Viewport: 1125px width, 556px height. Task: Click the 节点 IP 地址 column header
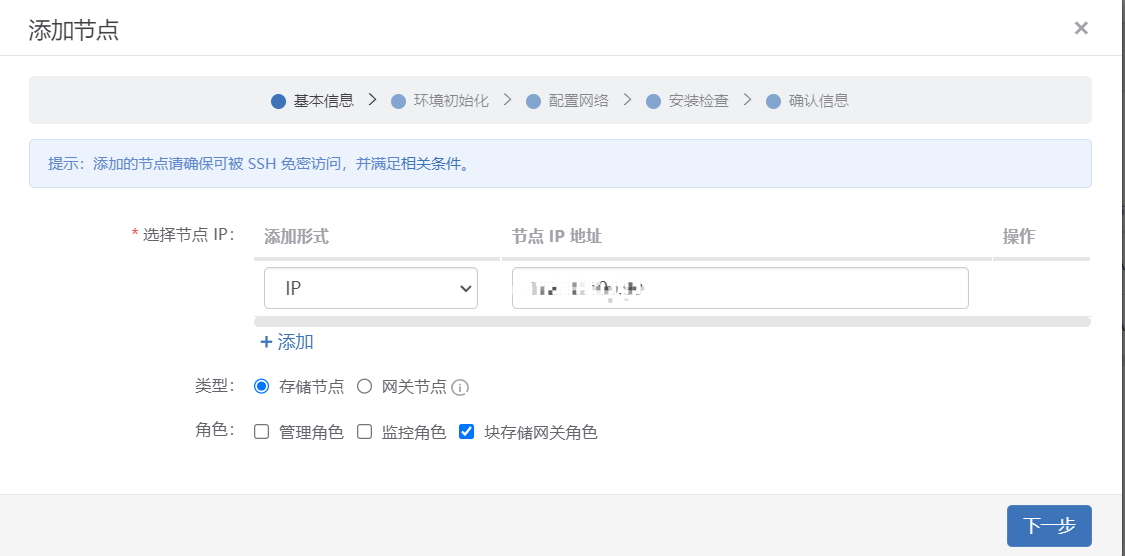coord(557,236)
